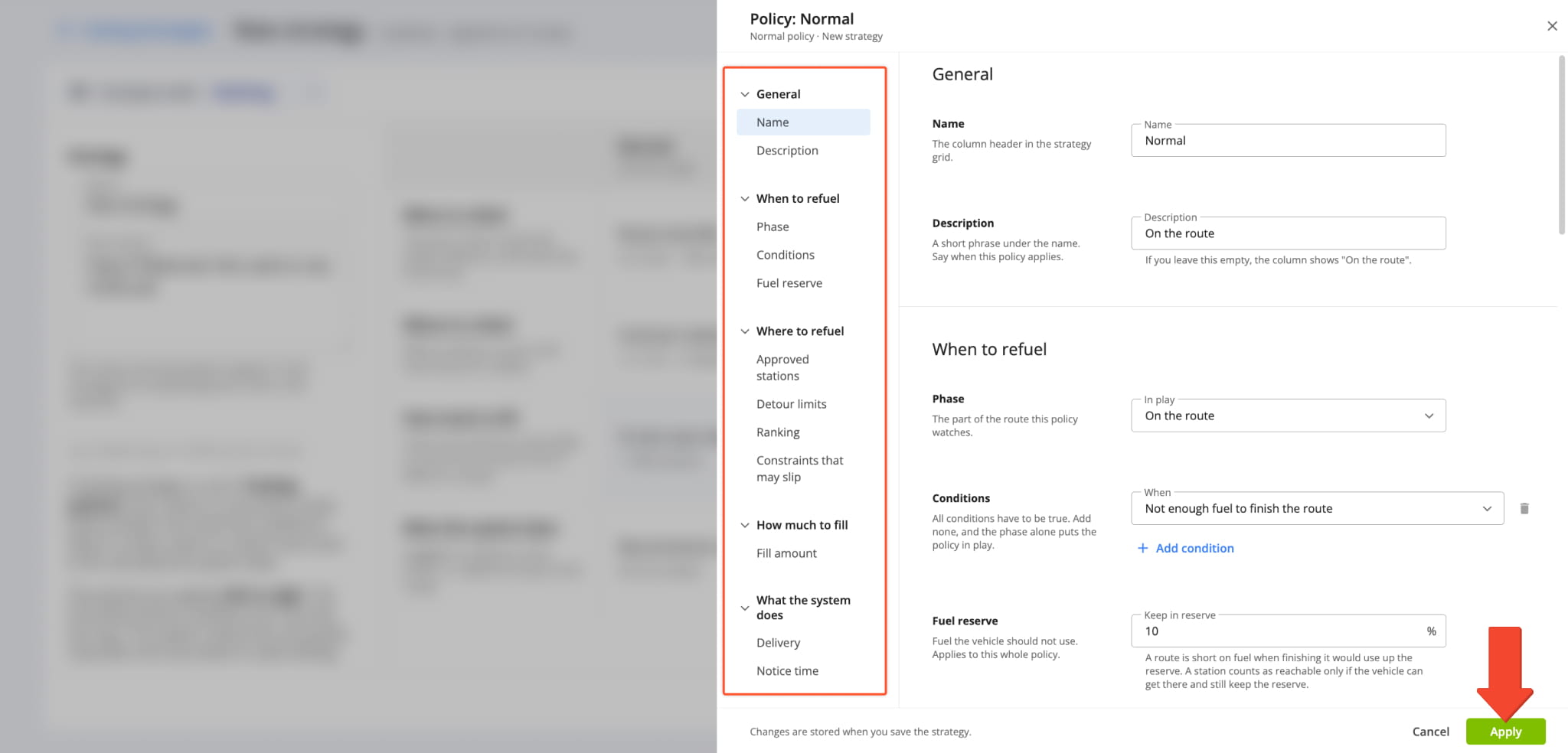This screenshot has height=753, width=1568.
Task: Open the In play phase dropdown
Action: pos(1289,416)
